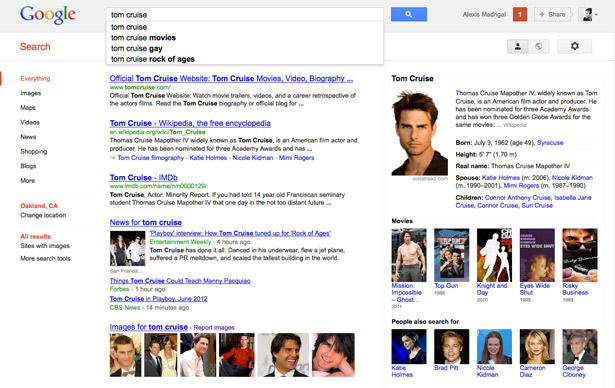Open Tom Cruise Wikipedia result
The height and width of the screenshot is (388, 615).
[x=190, y=123]
